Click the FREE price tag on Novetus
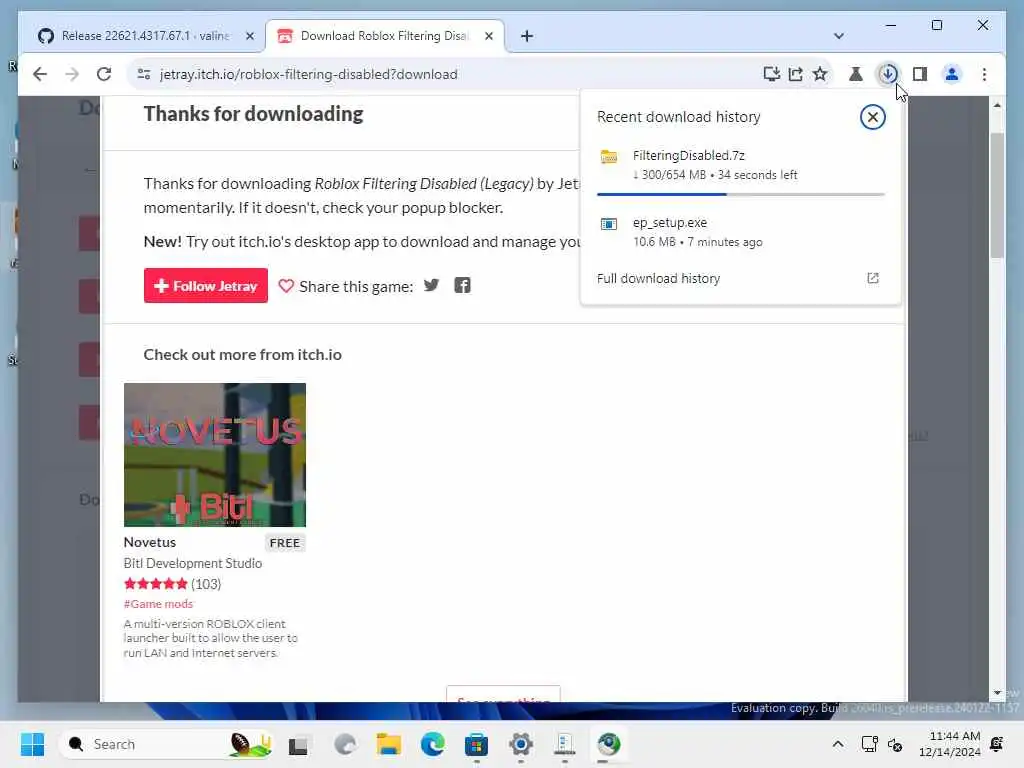Viewport: 1024px width, 768px height. click(285, 543)
